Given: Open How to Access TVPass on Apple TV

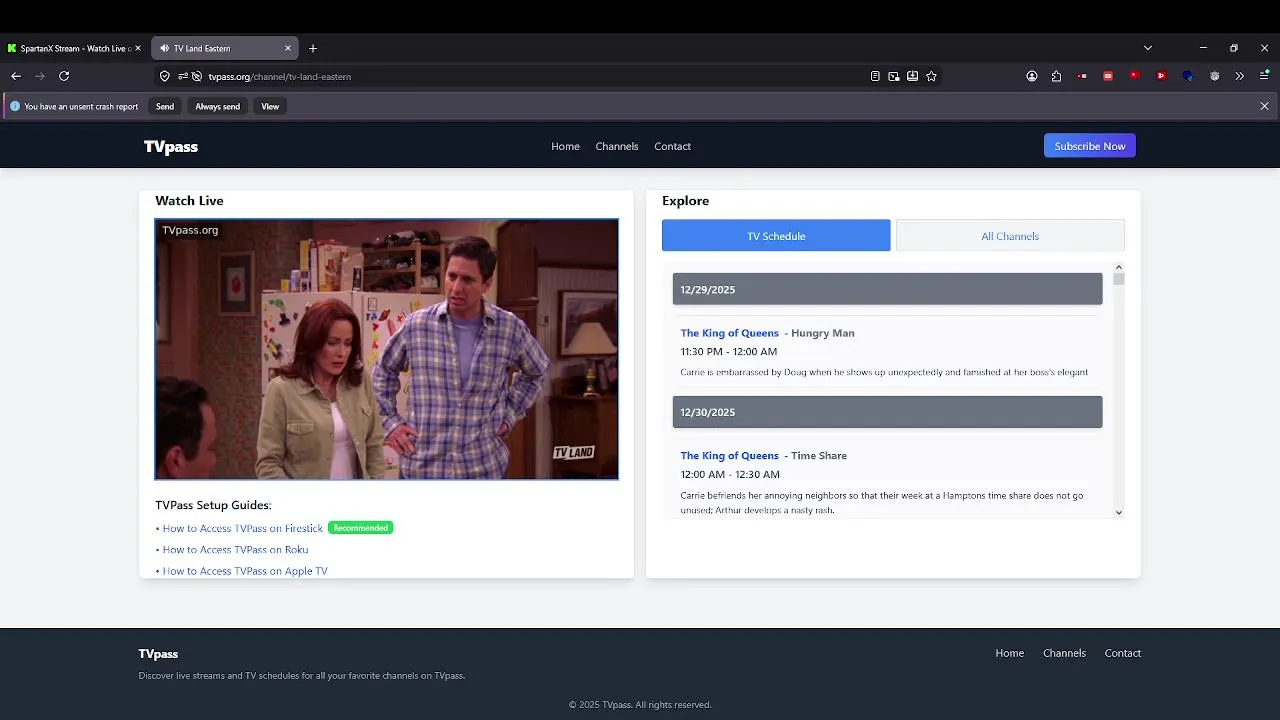Looking at the screenshot, I should [x=245, y=571].
